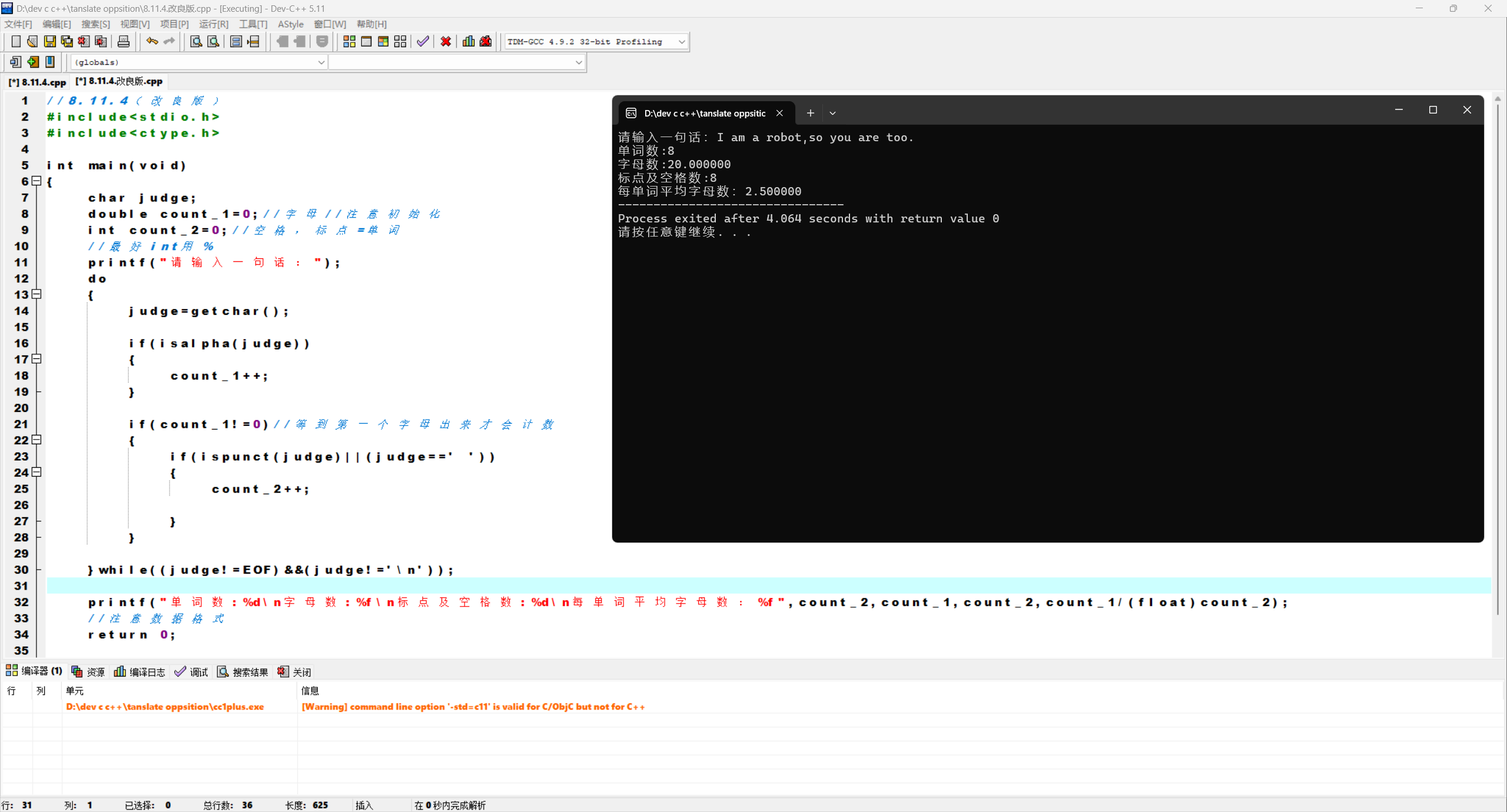Click the new blank file icon
The image size is (1507, 812).
16,42
